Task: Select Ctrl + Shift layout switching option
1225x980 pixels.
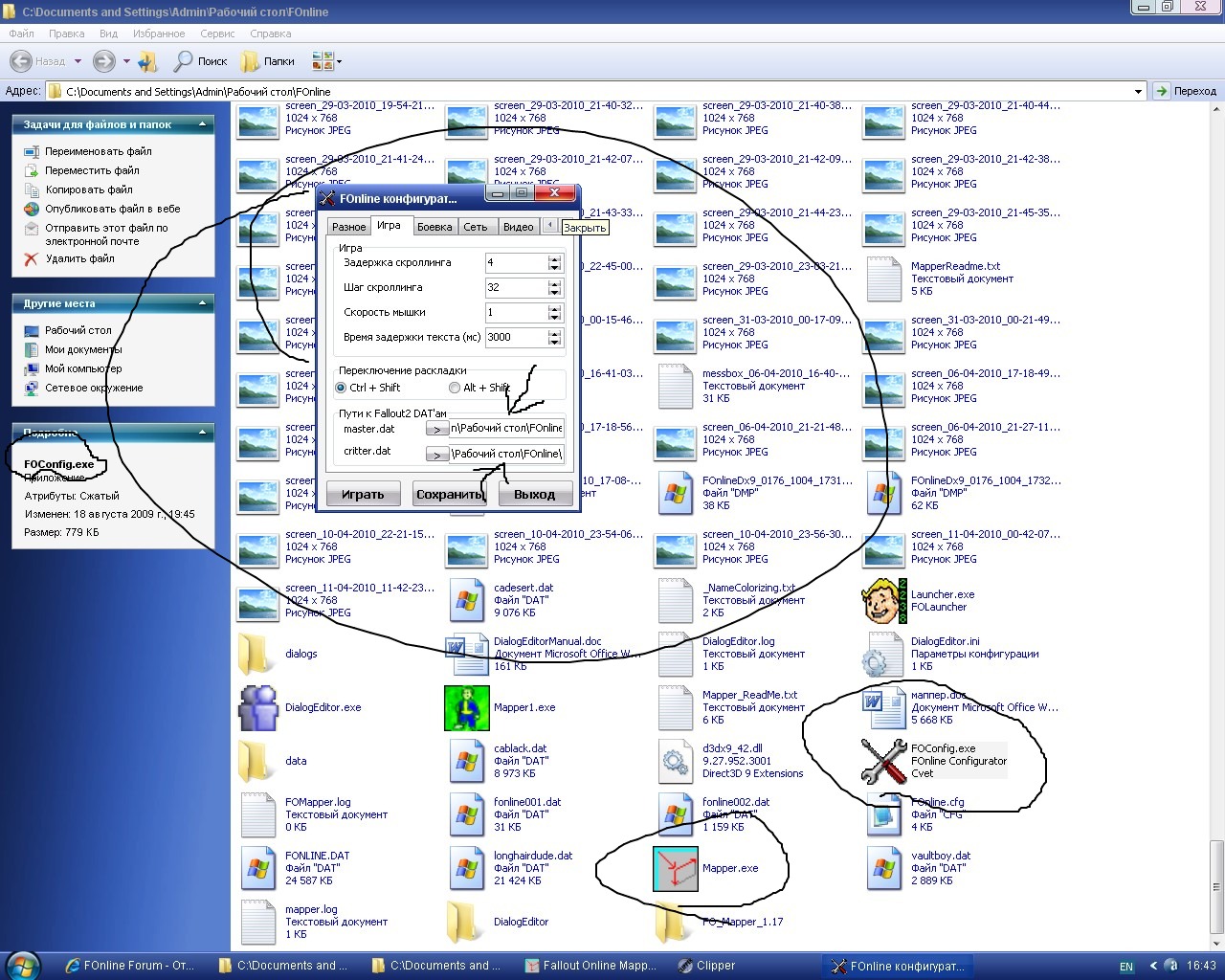Action: (x=341, y=388)
